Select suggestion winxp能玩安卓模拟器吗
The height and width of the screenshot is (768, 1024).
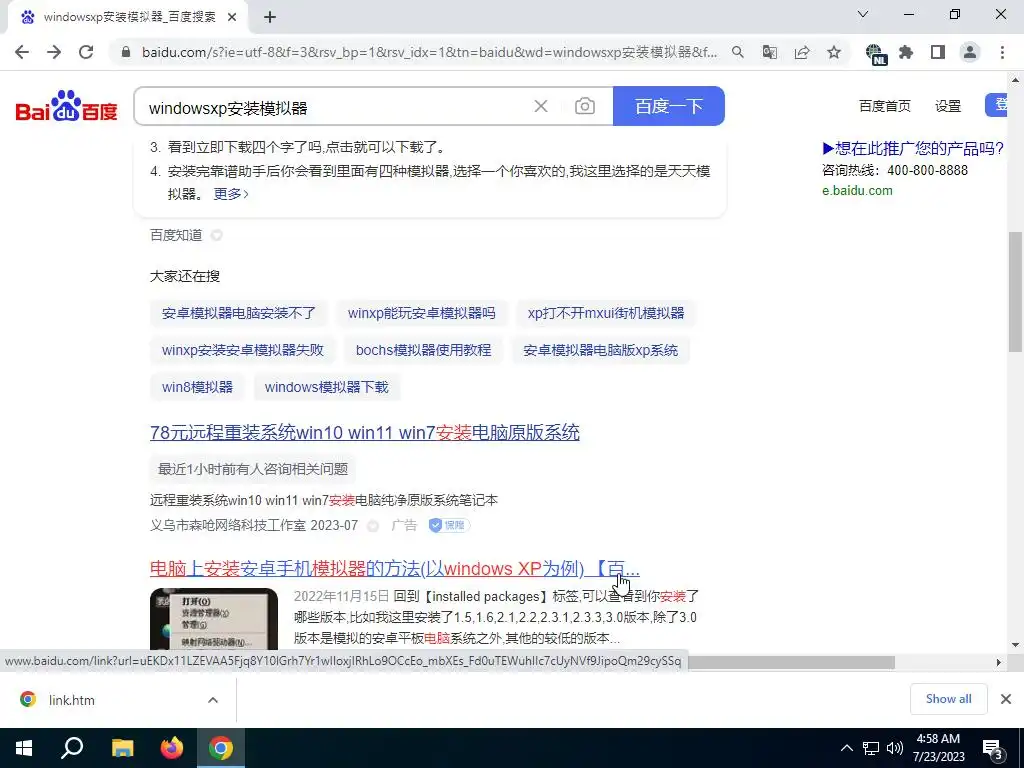421,313
